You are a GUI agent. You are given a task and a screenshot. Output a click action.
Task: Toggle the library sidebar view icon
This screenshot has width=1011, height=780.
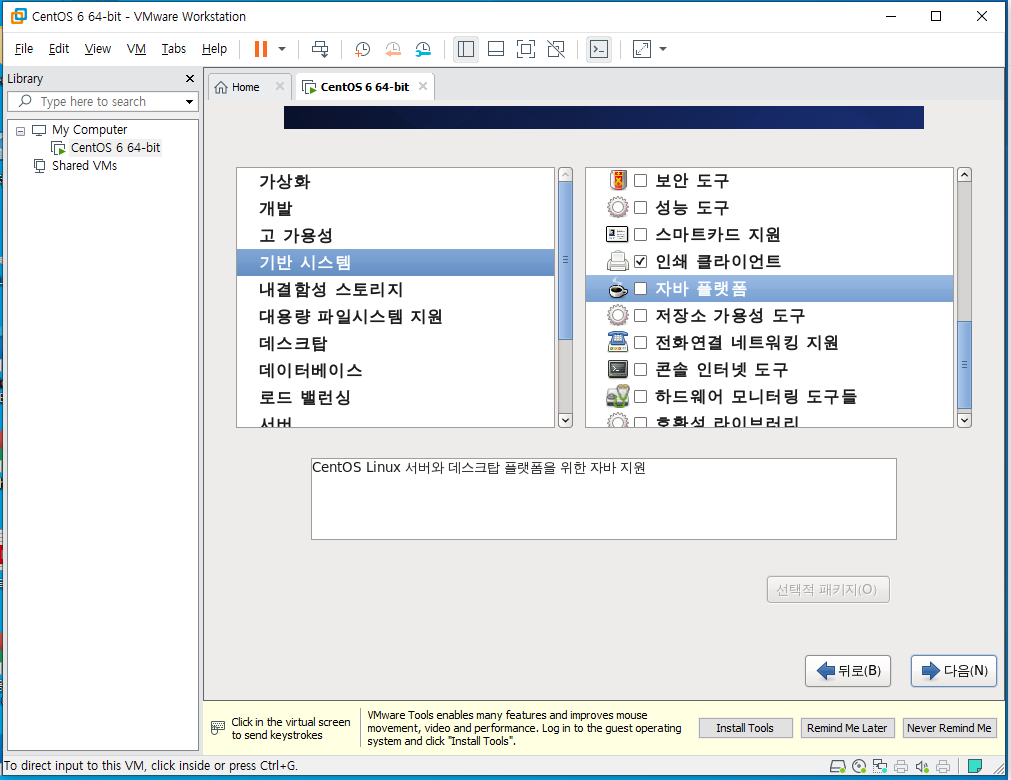pos(466,49)
